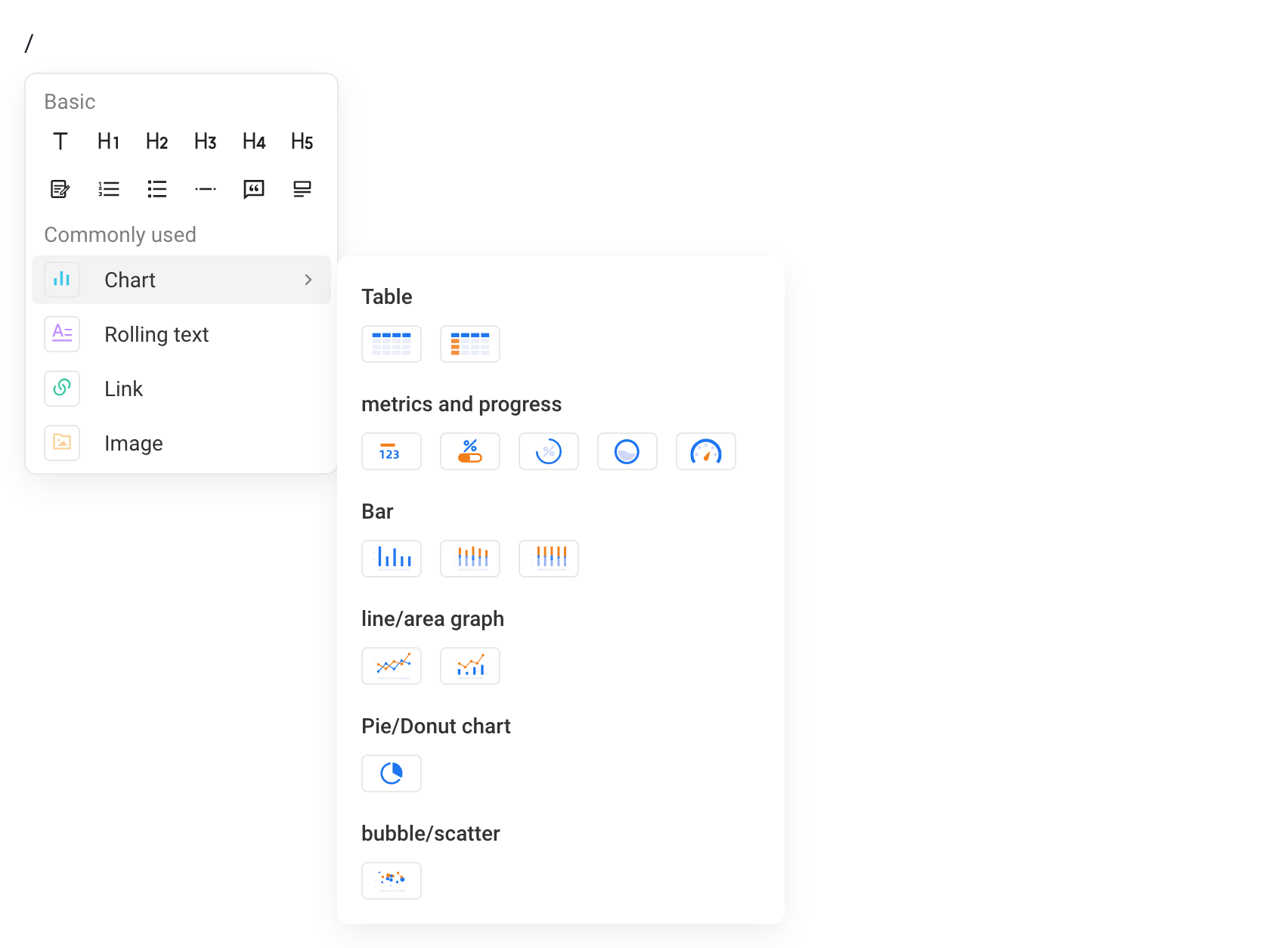Open the Chart menu item

coord(181,280)
